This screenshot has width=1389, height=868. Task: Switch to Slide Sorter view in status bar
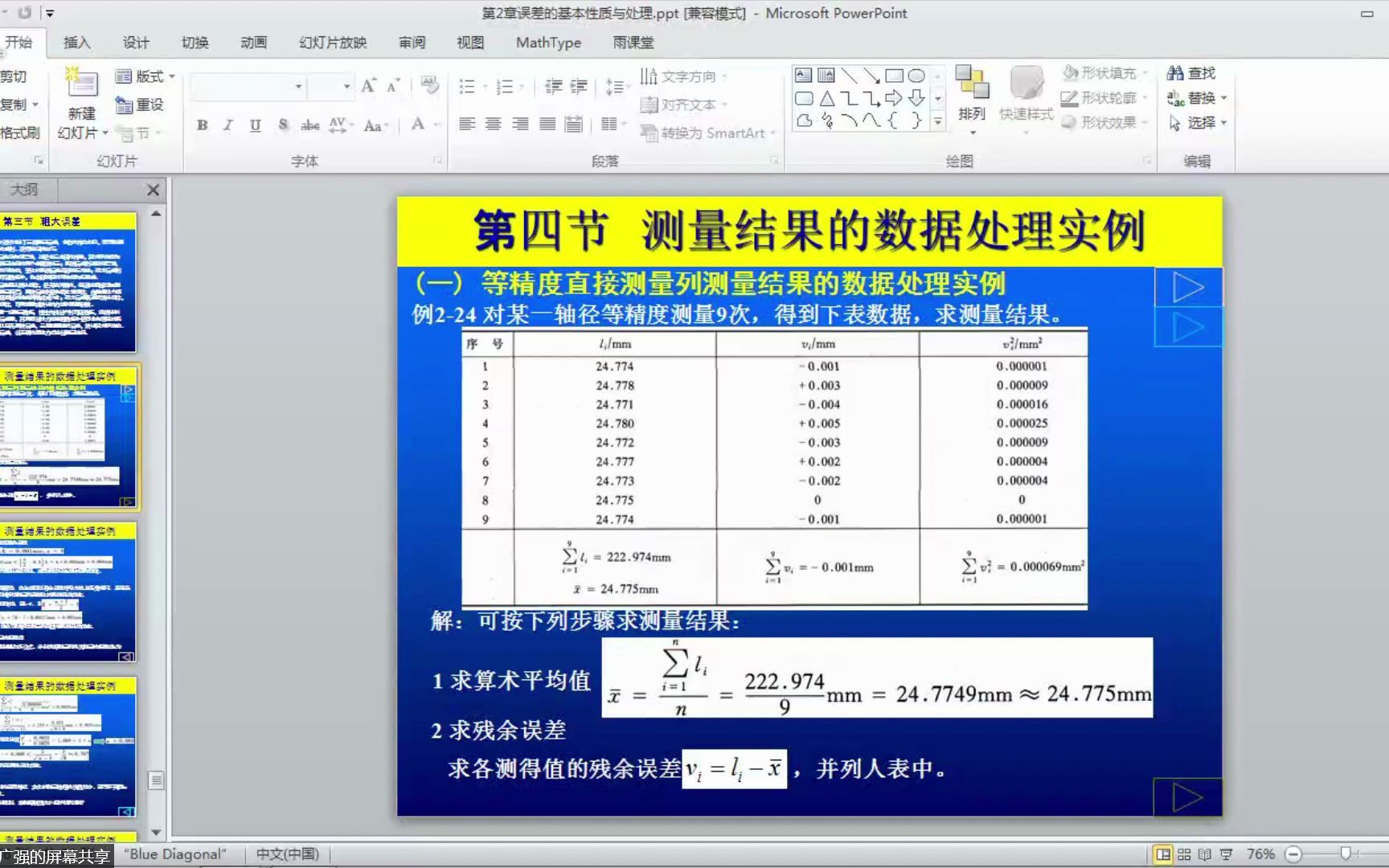(1184, 854)
